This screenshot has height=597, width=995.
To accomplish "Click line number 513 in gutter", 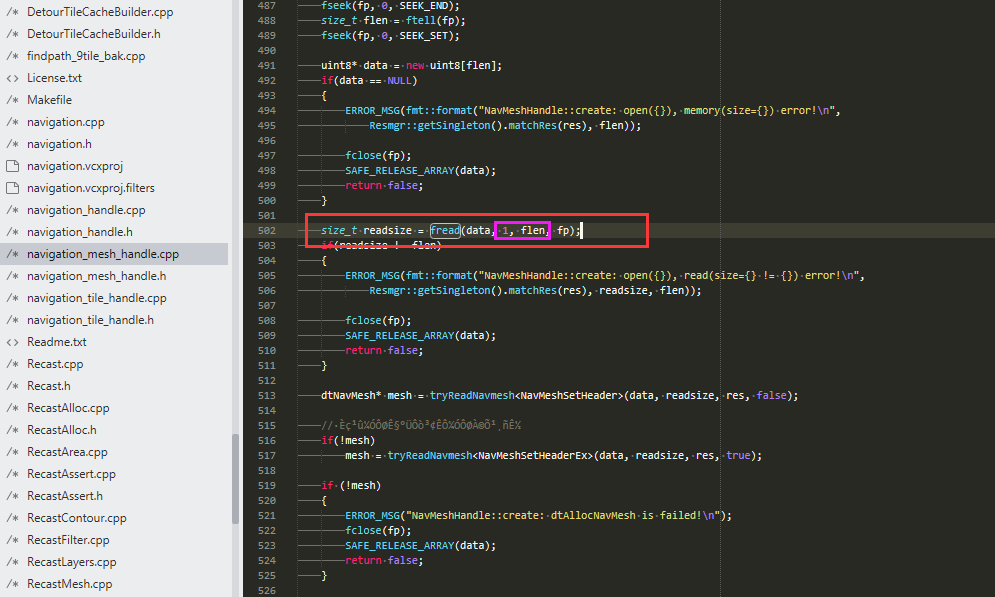I will point(267,395).
